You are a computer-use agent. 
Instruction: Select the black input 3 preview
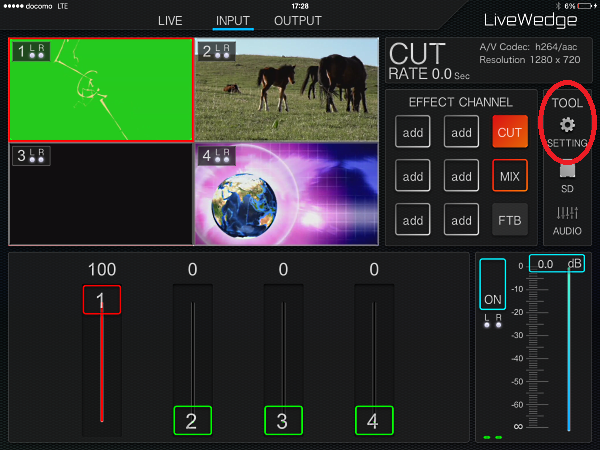101,194
